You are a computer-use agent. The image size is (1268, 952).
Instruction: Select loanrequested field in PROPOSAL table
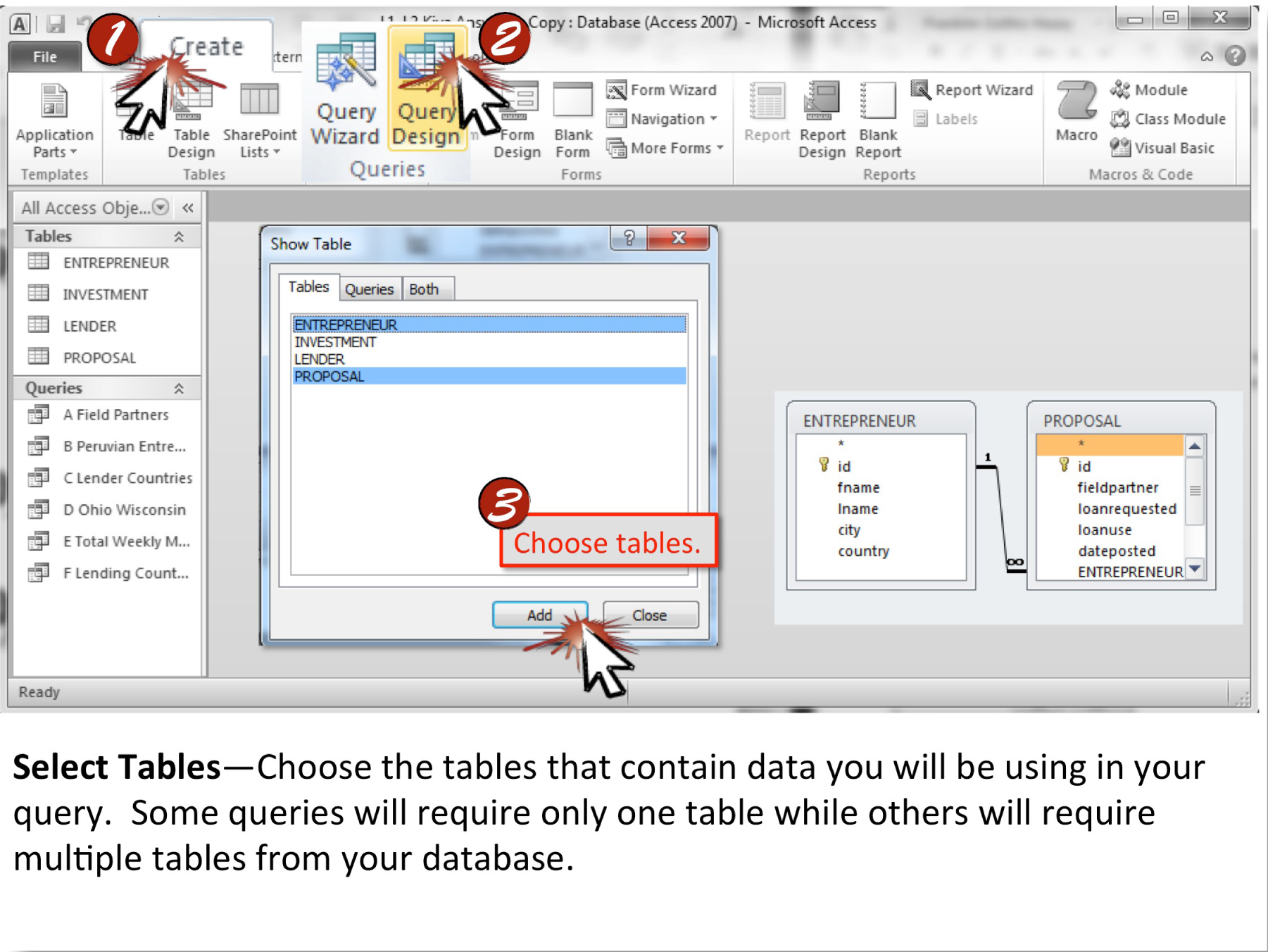tap(1126, 508)
